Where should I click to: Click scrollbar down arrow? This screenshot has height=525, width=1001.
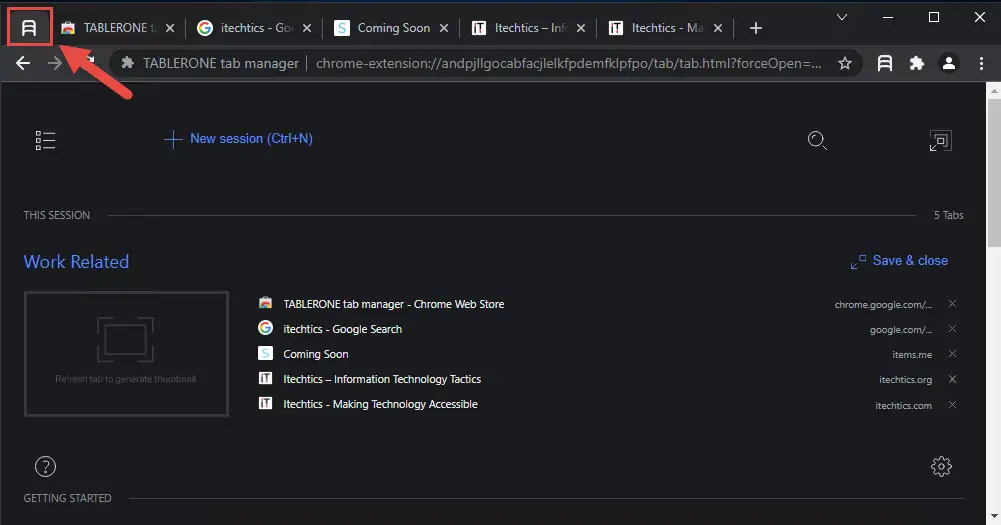click(x=994, y=516)
